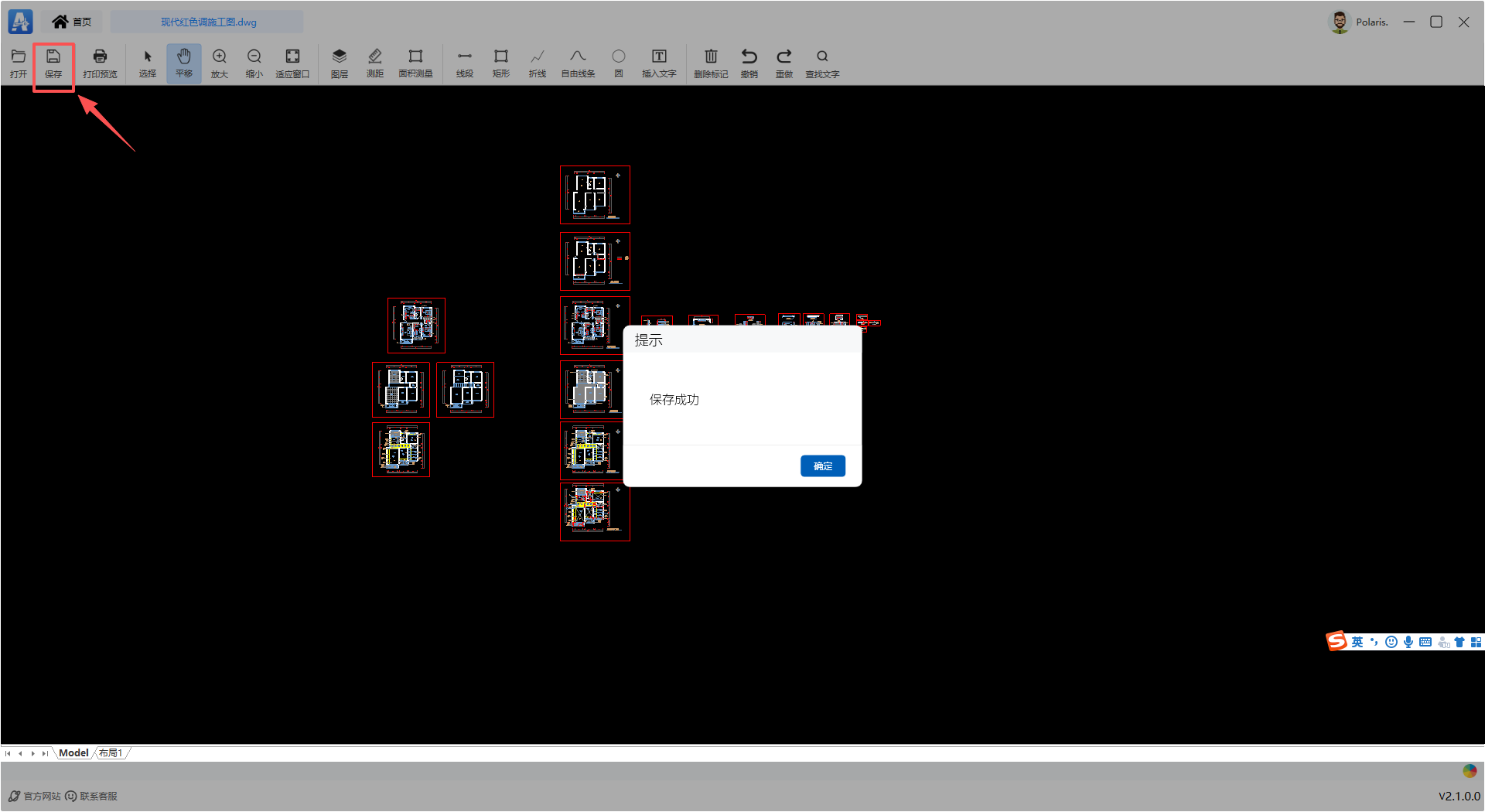This screenshot has height=812, width=1485.
Task: Click 删除标记 delete markup icon
Action: pyautogui.click(x=711, y=63)
